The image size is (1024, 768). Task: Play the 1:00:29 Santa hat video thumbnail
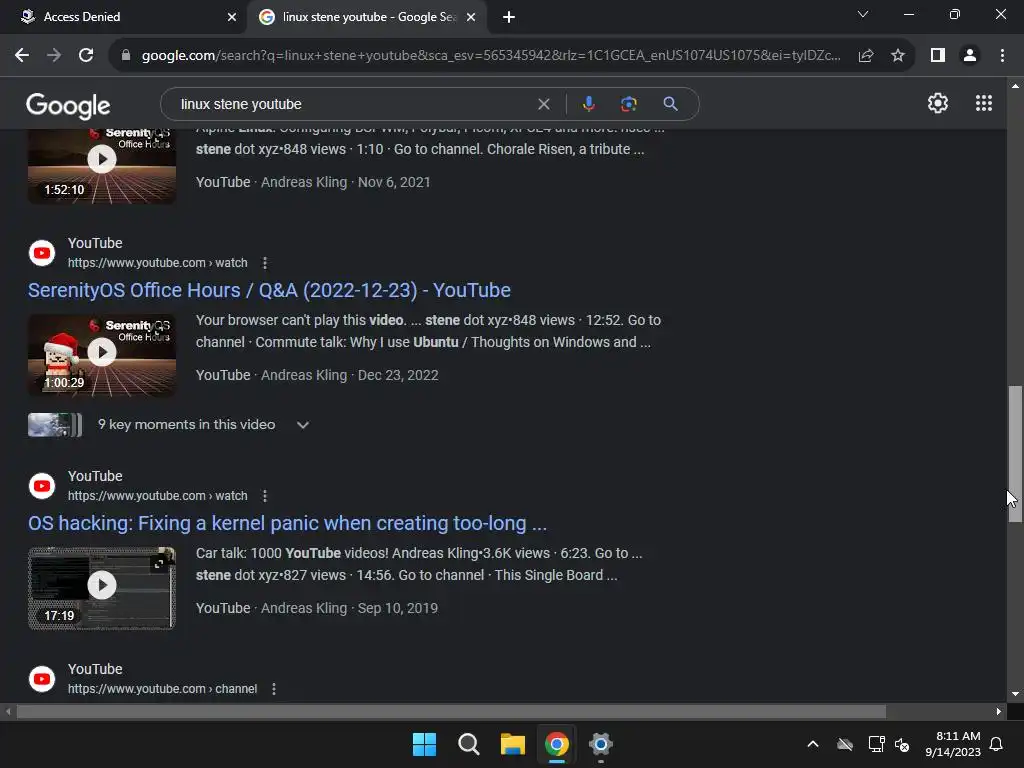102,355
